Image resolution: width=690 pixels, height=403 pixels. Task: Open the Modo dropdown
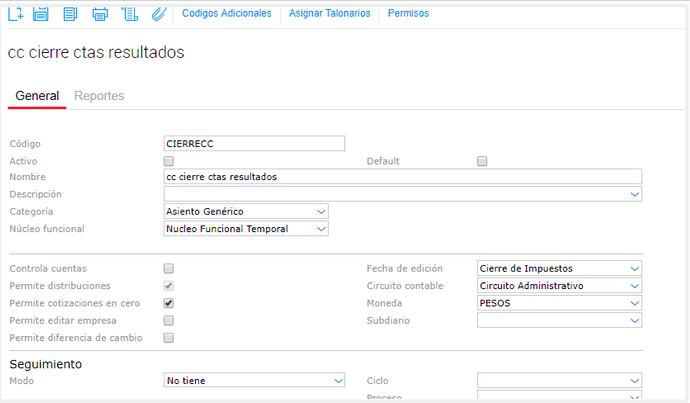point(254,381)
